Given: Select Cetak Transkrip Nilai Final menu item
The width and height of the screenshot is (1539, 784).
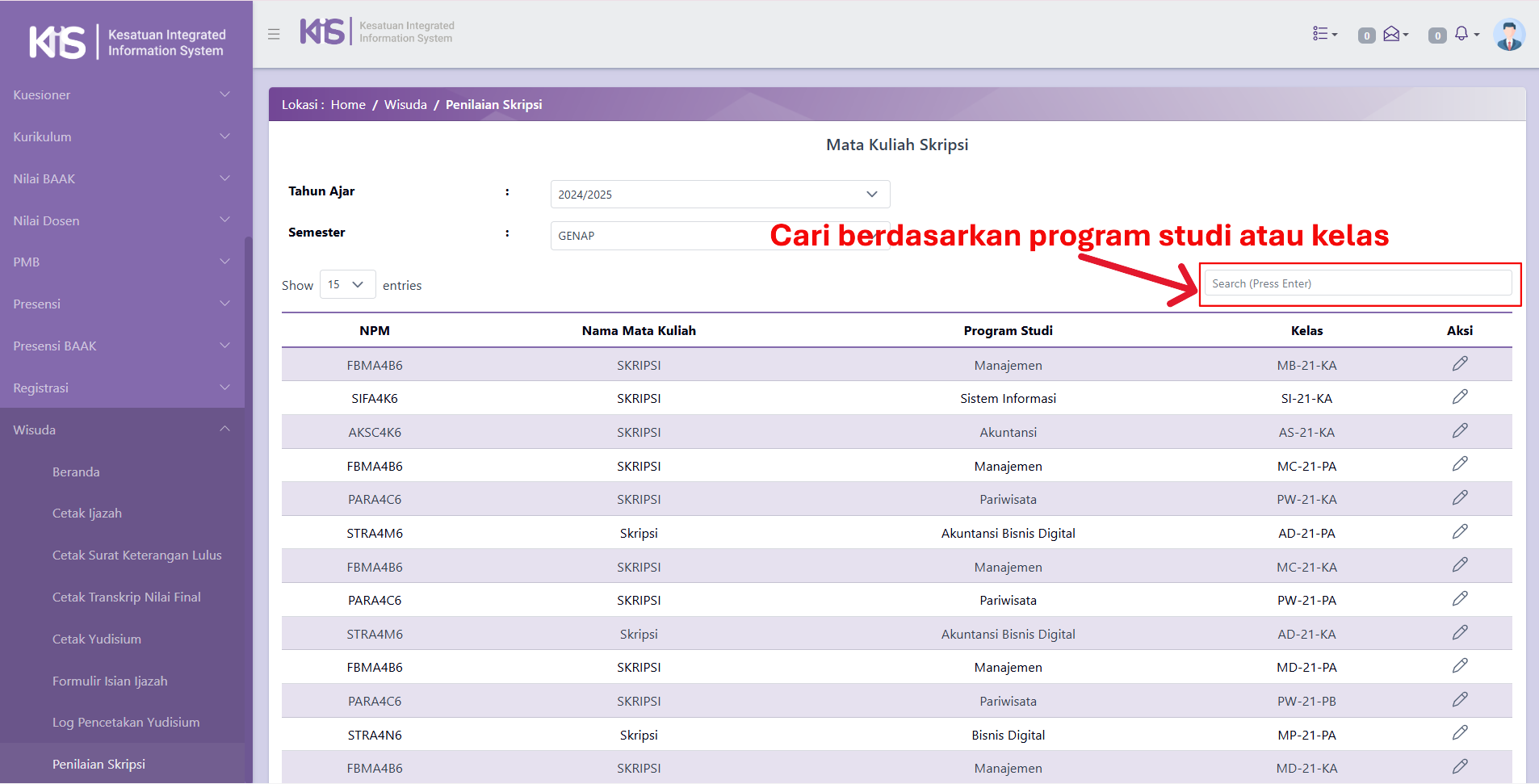Looking at the screenshot, I should pos(127,597).
